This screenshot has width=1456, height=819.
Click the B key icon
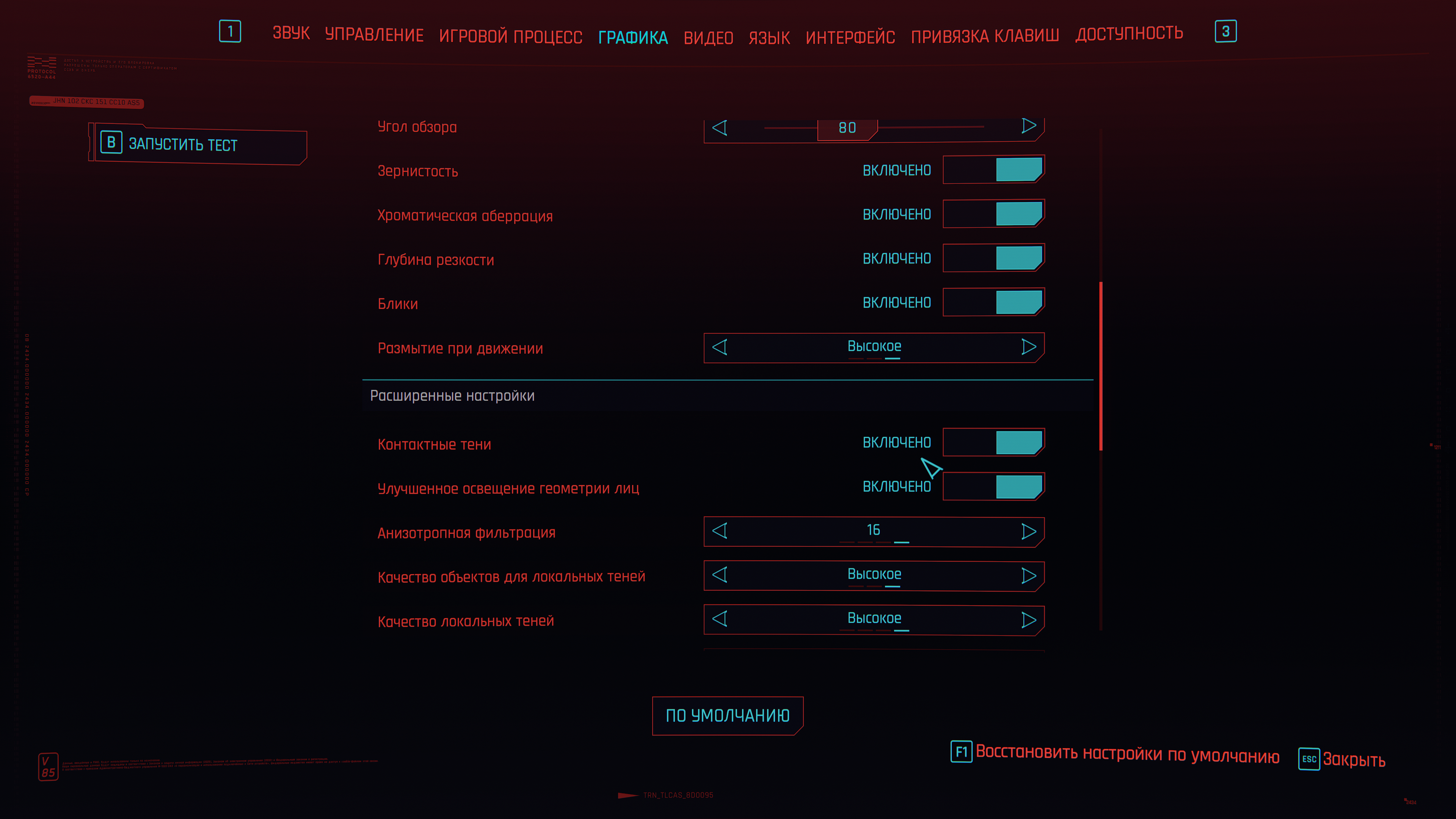pos(111,142)
